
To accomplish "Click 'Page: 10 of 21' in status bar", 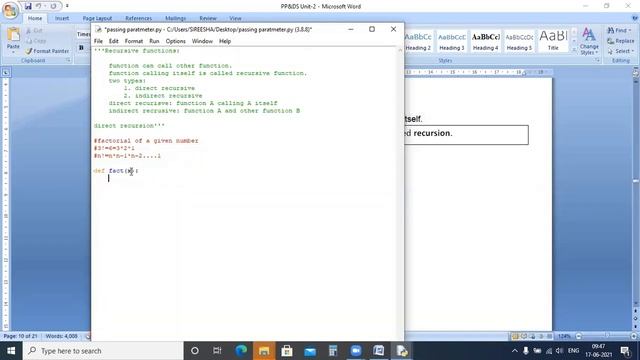I will tap(20, 336).
